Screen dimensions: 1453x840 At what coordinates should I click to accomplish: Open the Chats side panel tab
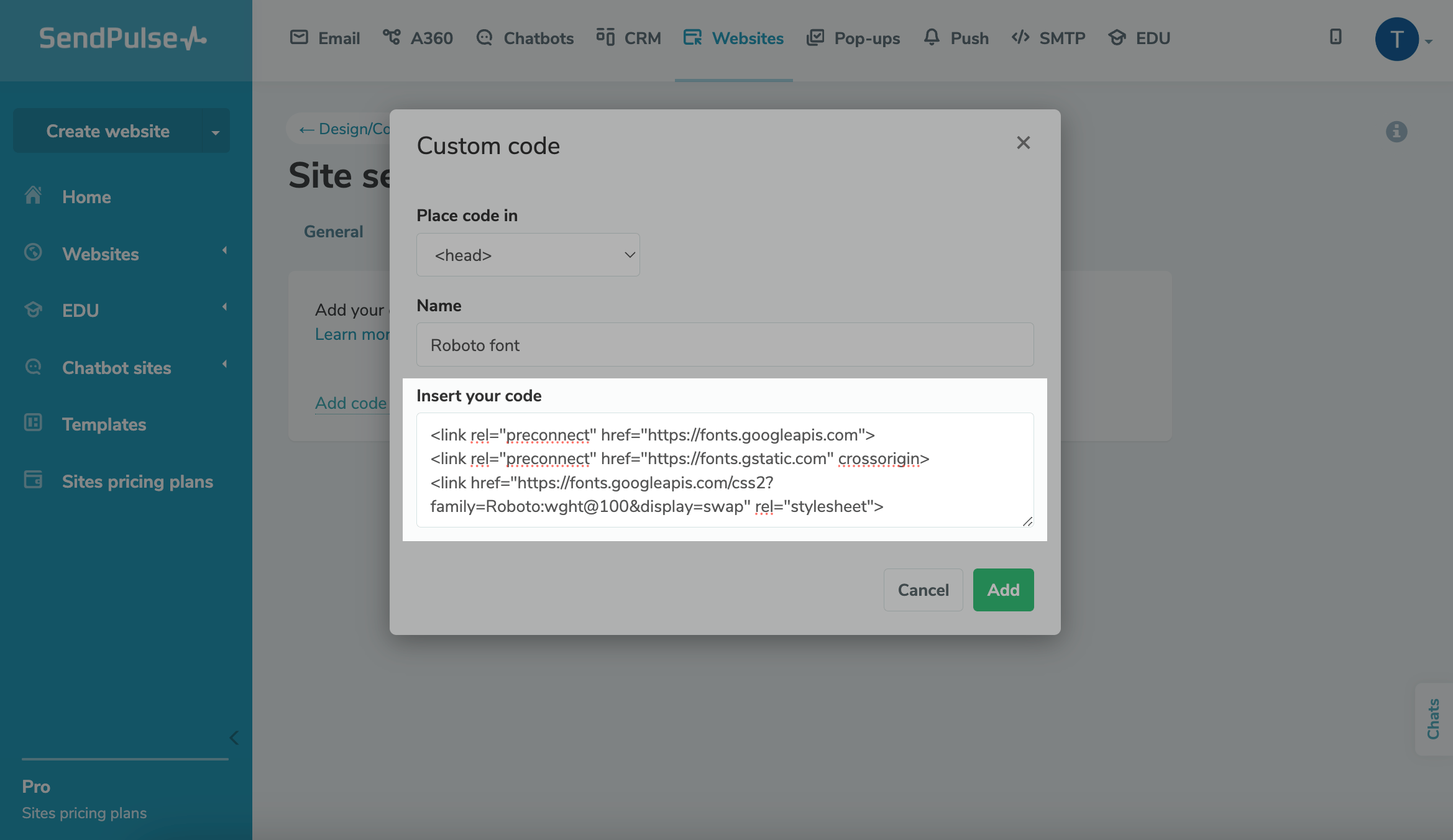pyautogui.click(x=1433, y=719)
